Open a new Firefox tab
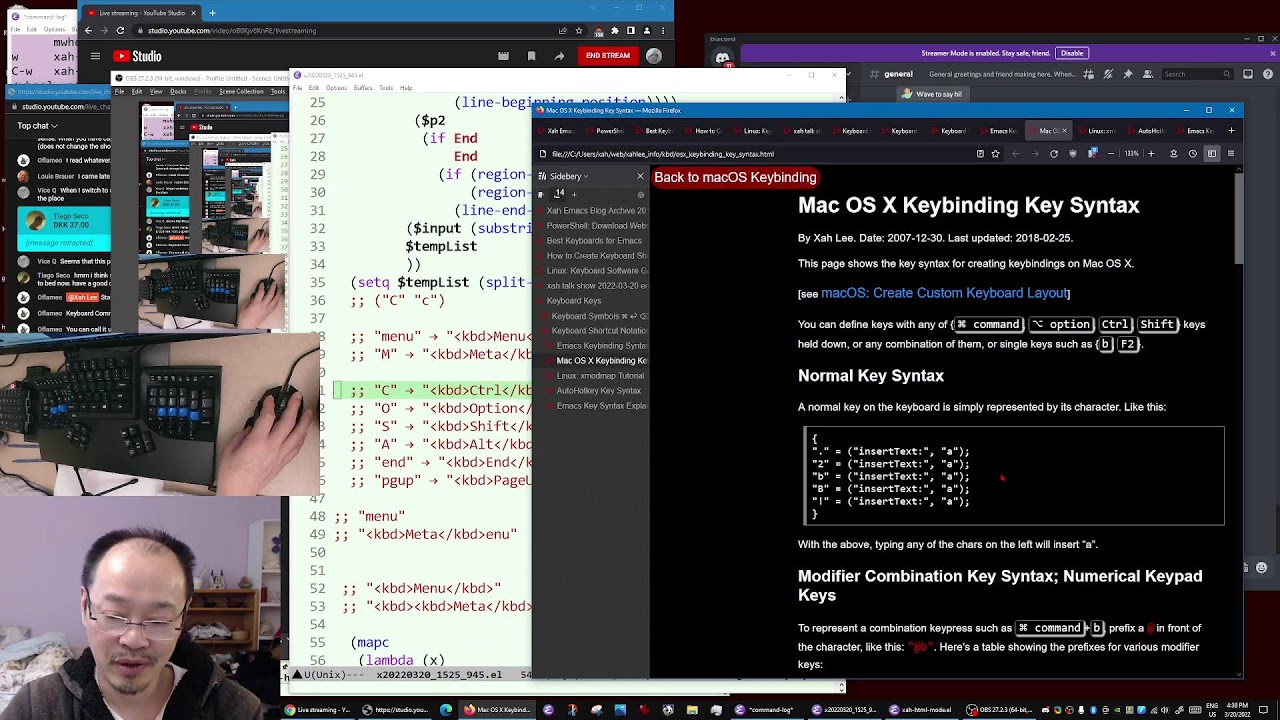Viewport: 1280px width, 720px height. point(1231,131)
